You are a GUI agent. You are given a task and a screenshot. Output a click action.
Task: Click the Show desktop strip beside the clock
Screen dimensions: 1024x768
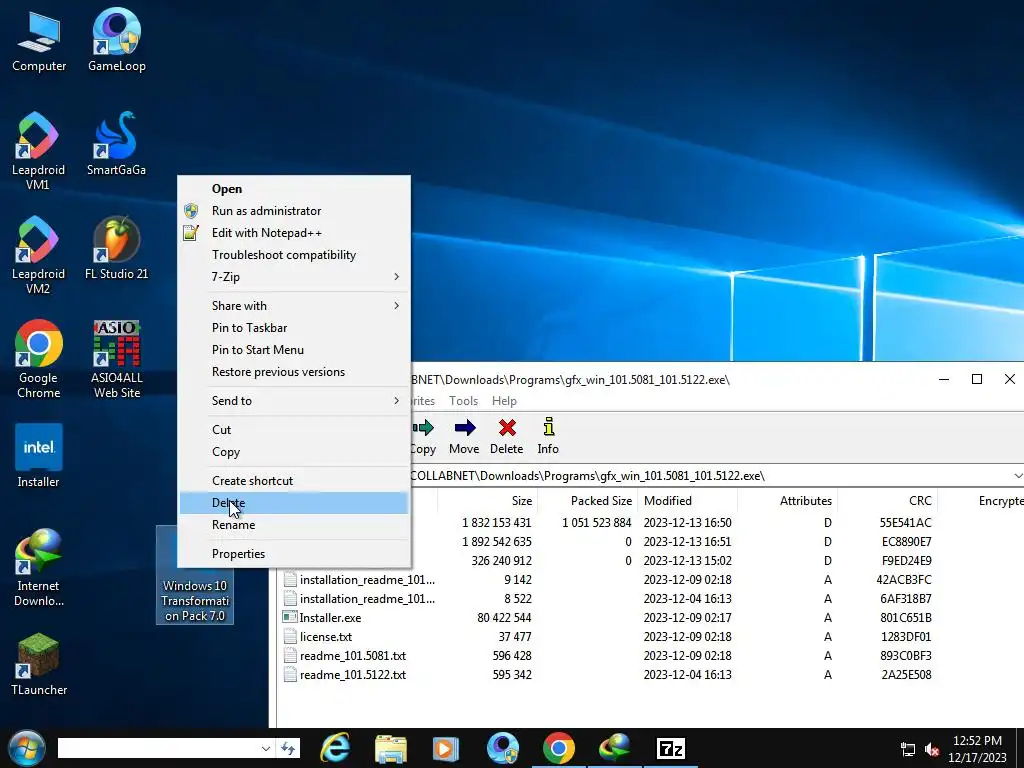(x=1019, y=748)
